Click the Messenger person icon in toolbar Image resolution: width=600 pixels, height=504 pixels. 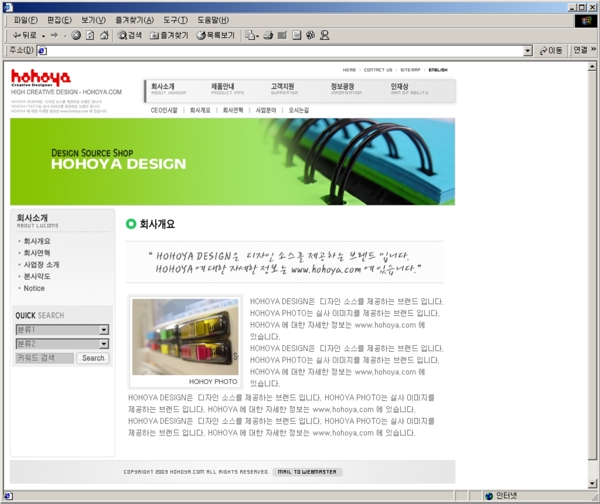click(x=324, y=36)
